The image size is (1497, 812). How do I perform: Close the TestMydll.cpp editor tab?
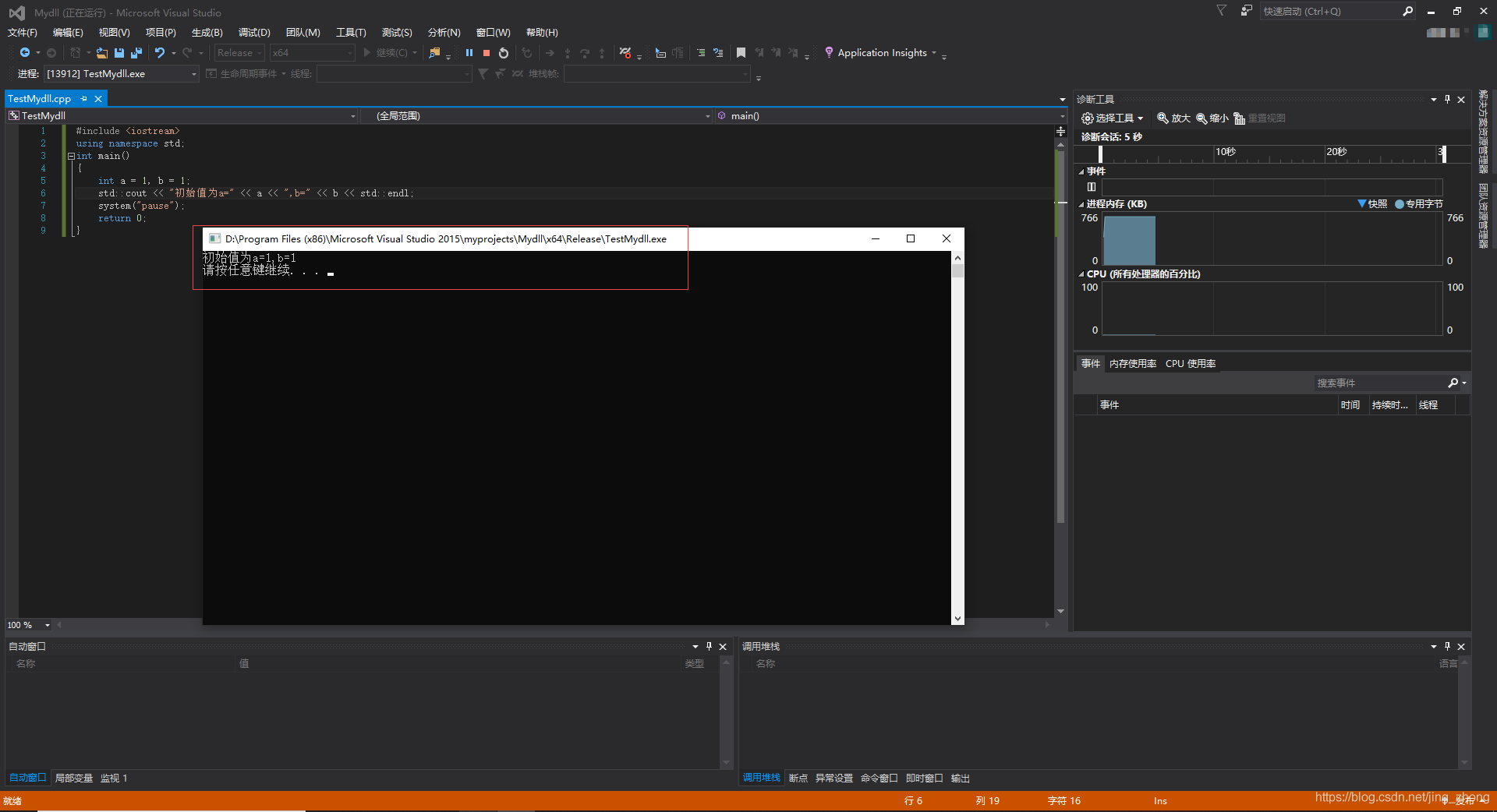(98, 99)
